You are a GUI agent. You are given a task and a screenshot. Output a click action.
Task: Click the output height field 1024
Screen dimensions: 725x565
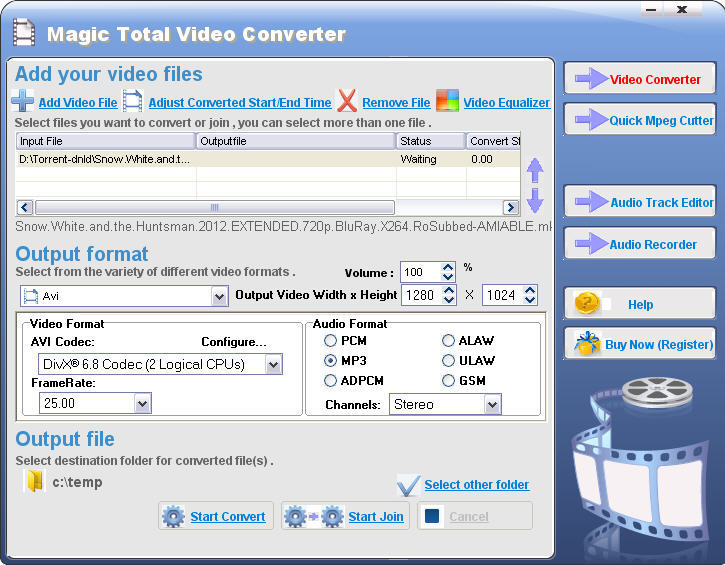pos(503,295)
